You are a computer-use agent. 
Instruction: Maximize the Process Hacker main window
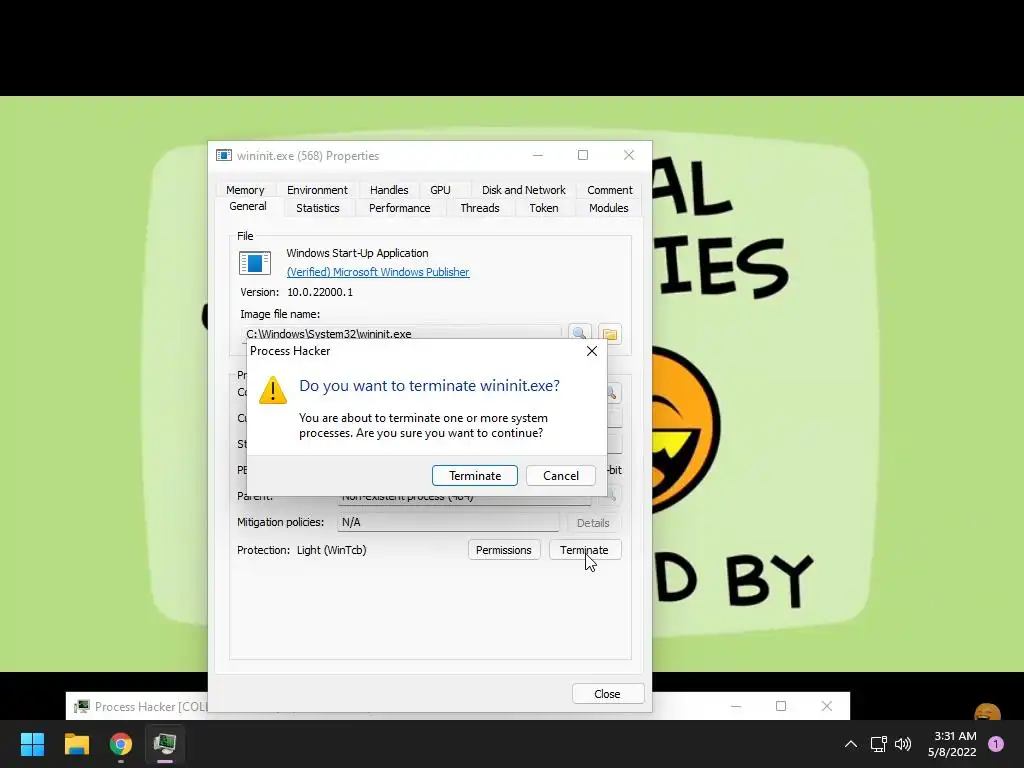(x=781, y=706)
